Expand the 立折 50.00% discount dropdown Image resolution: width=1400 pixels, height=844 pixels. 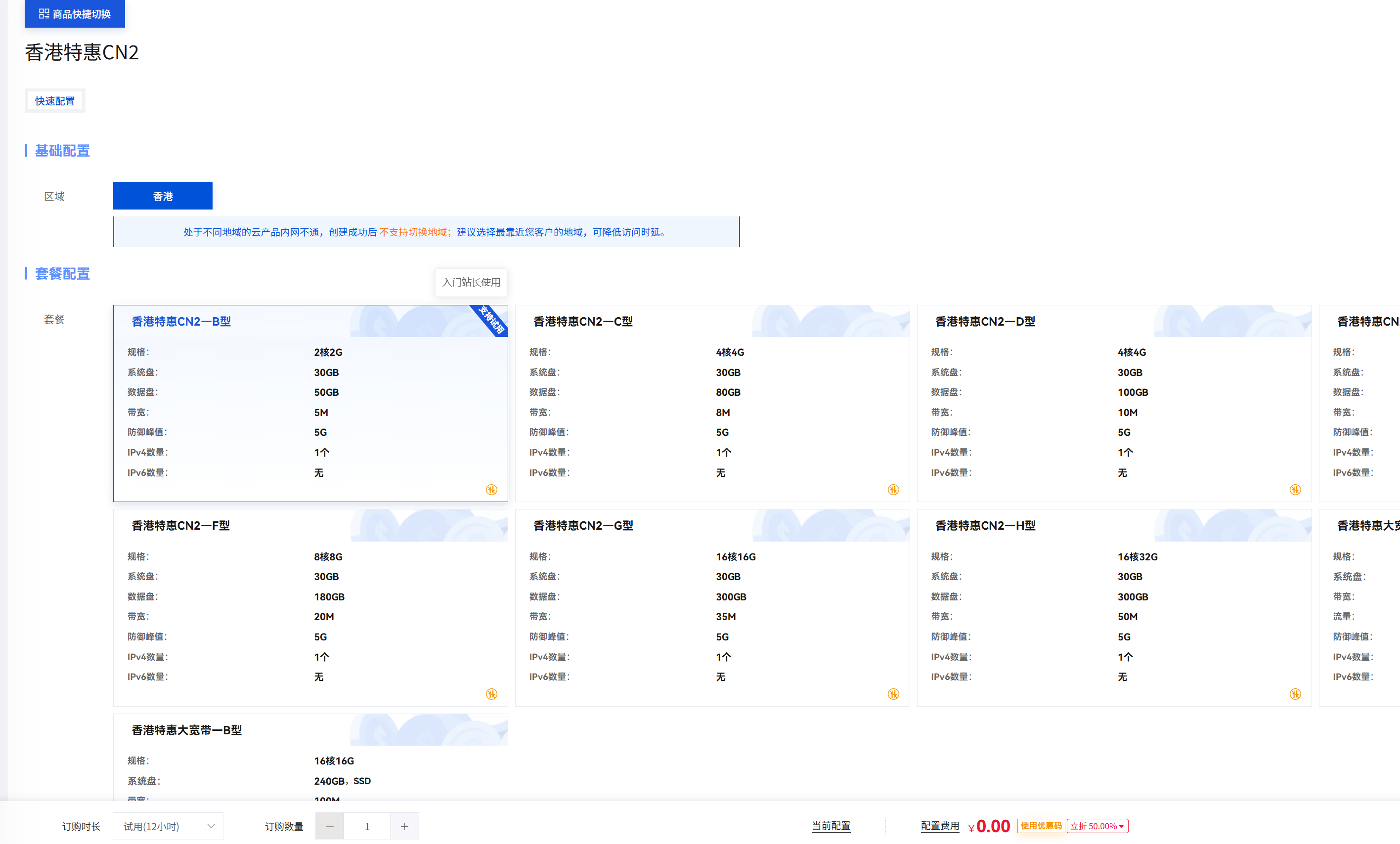pos(1097,826)
